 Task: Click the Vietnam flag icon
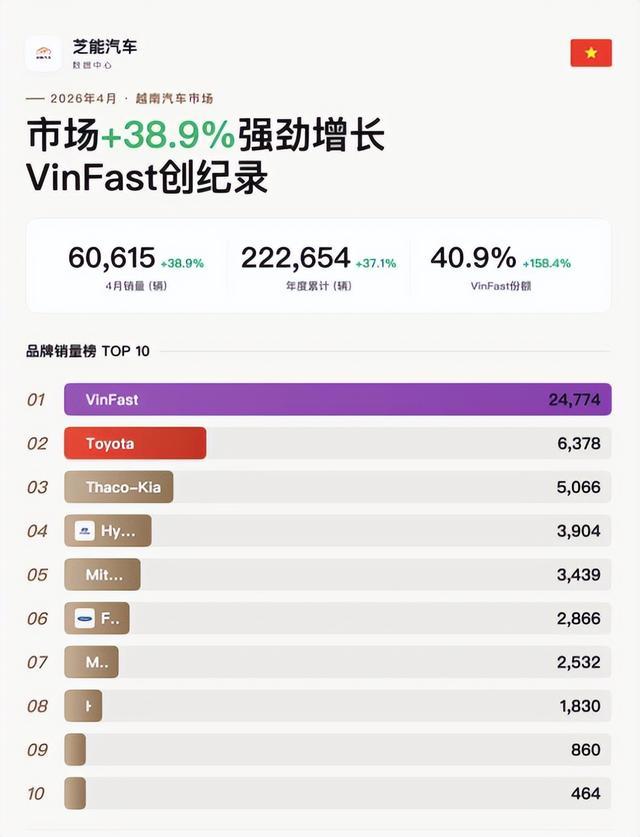(x=591, y=53)
